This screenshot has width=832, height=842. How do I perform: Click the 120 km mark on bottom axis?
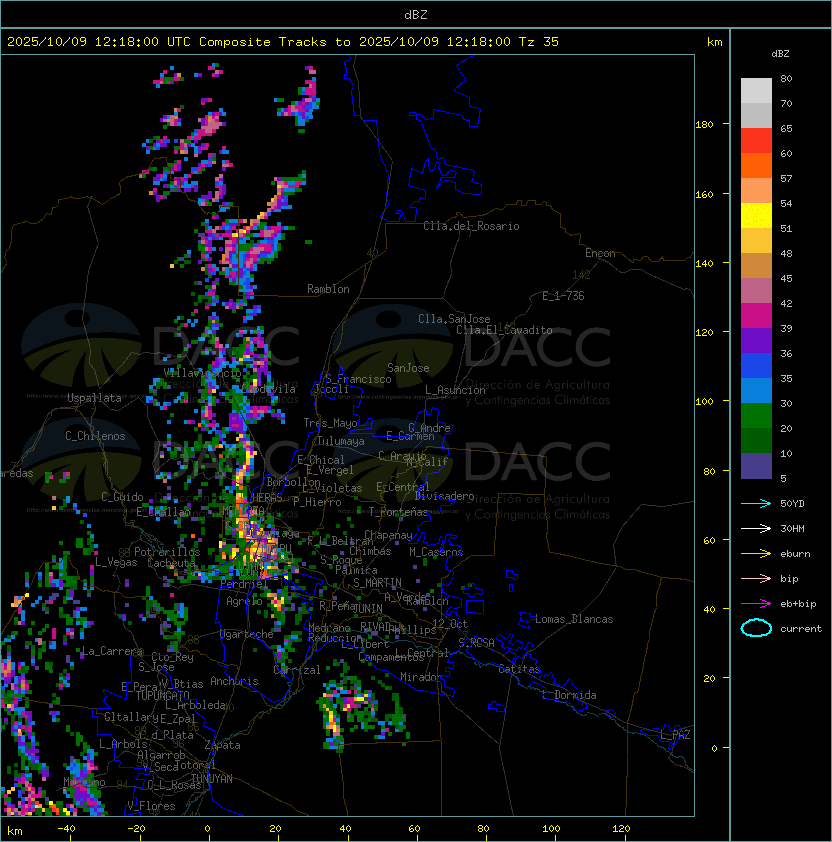pyautogui.click(x=621, y=829)
